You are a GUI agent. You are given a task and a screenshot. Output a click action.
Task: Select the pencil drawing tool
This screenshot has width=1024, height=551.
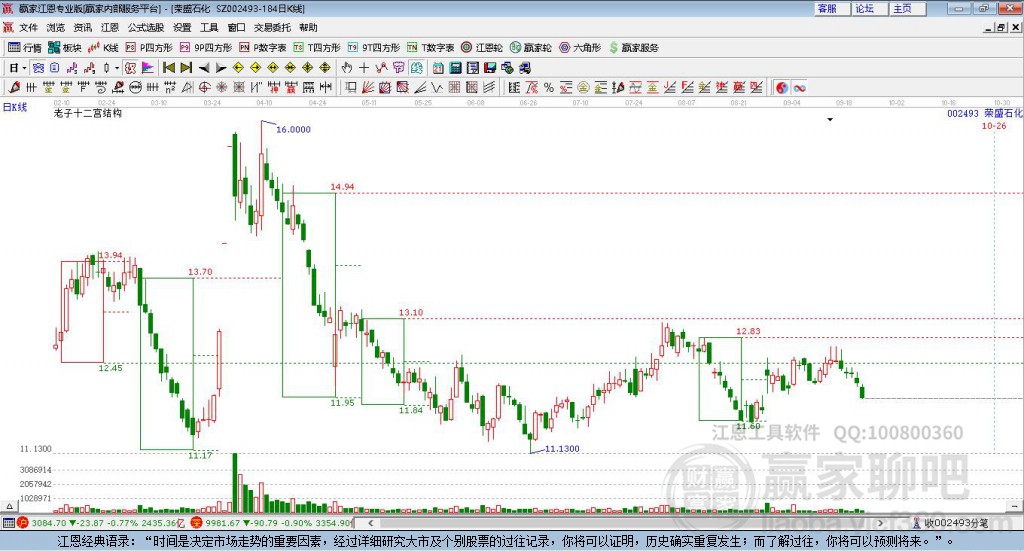click(14, 87)
